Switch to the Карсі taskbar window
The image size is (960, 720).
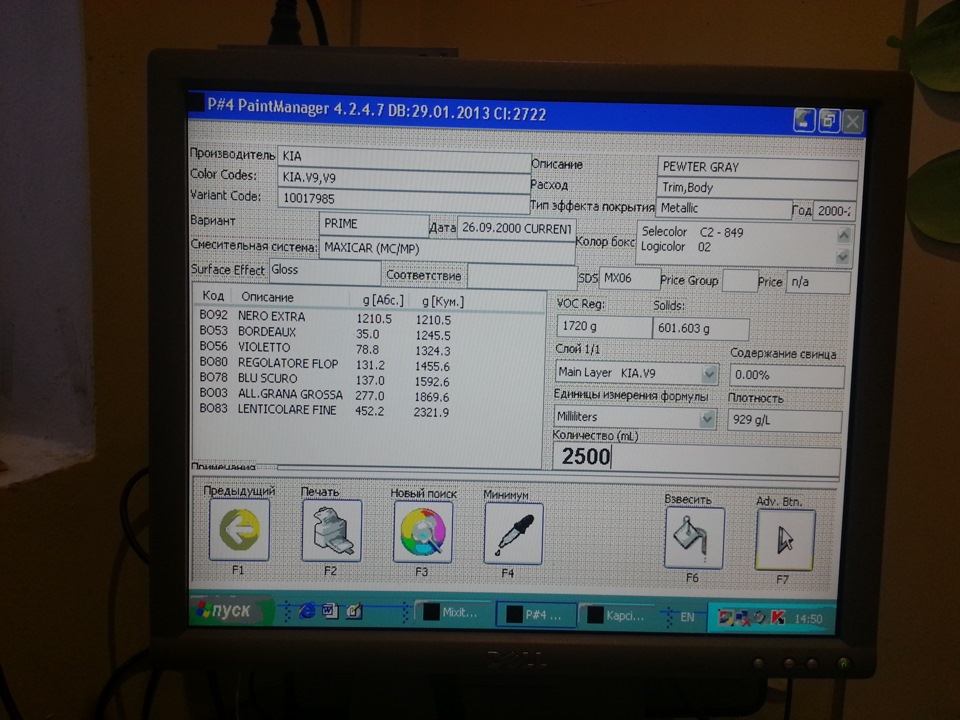click(617, 615)
